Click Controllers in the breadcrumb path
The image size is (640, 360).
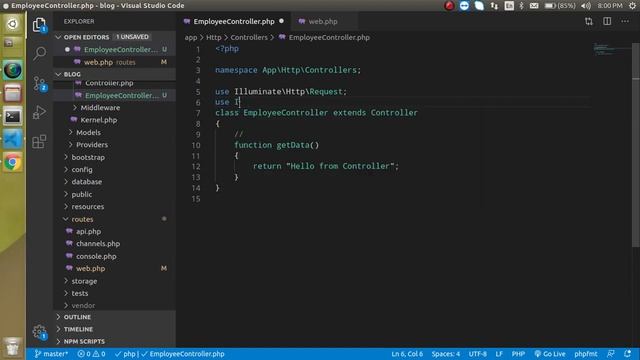pos(249,38)
